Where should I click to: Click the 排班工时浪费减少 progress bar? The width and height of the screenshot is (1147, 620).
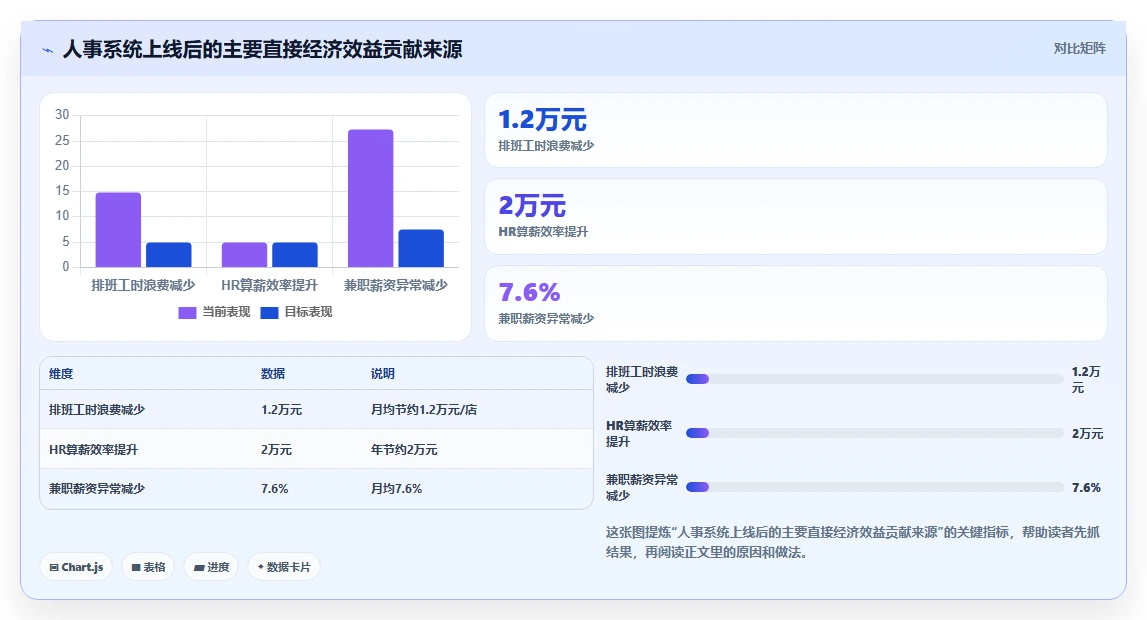coord(874,379)
